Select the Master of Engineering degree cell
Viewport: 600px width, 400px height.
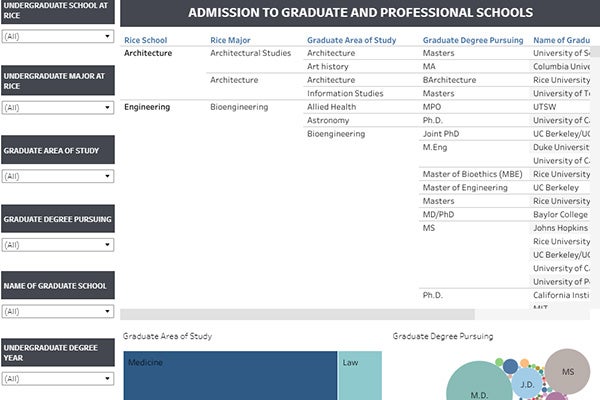click(x=465, y=188)
